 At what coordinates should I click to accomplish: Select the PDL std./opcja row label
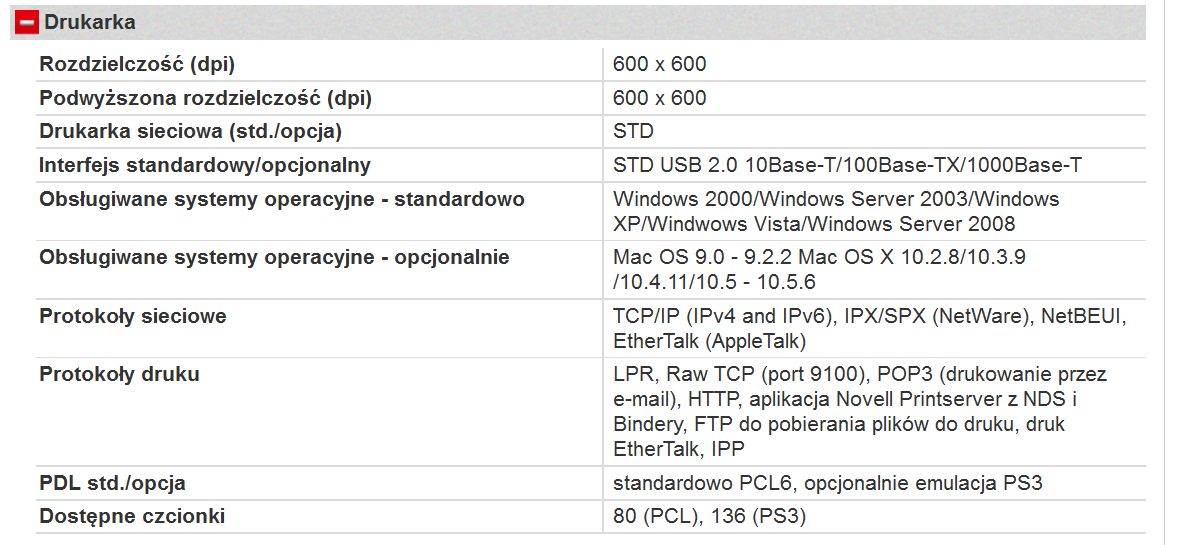coord(112,484)
